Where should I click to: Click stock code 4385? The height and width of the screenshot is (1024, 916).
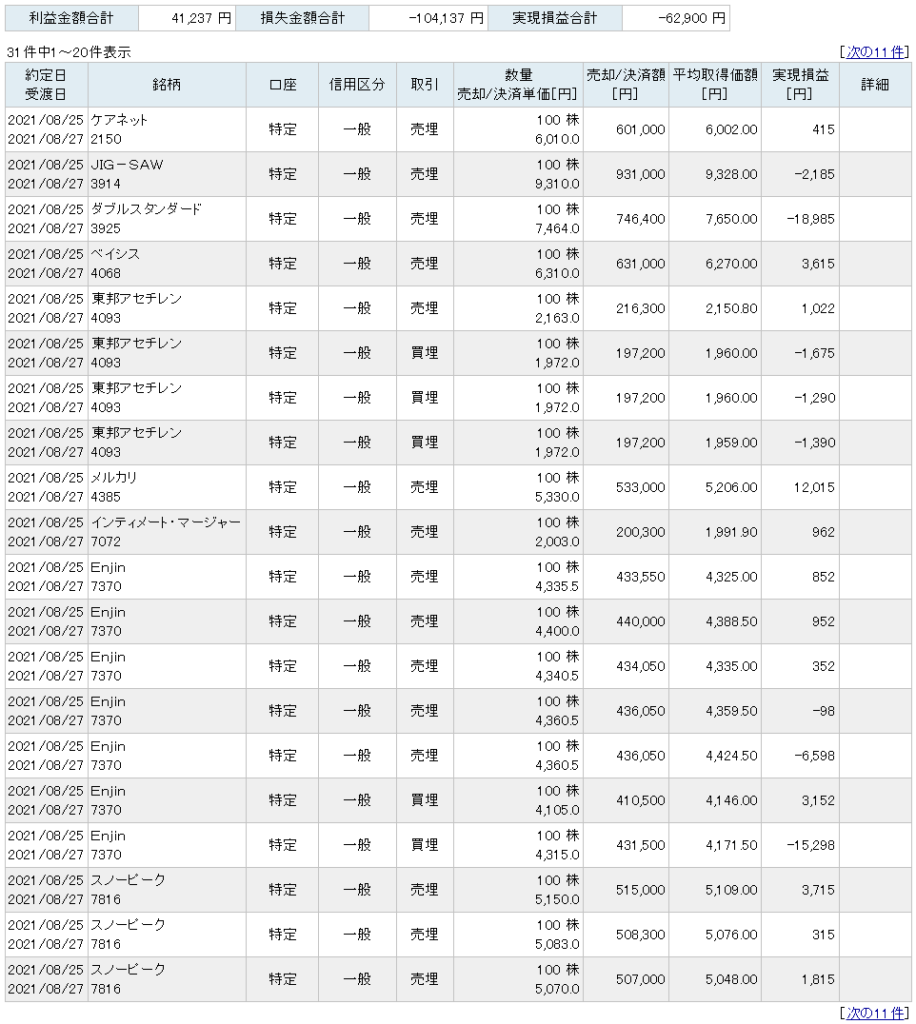point(106,497)
